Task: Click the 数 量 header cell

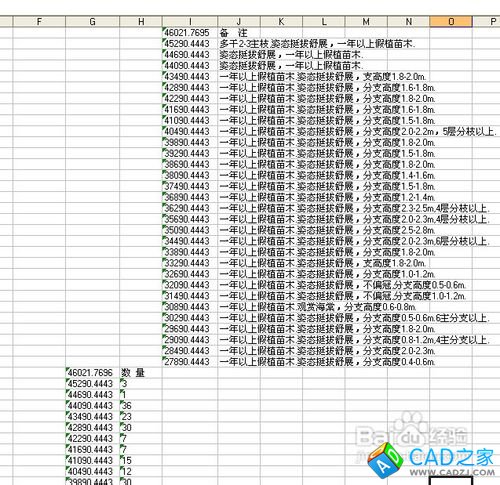Action: (x=141, y=373)
